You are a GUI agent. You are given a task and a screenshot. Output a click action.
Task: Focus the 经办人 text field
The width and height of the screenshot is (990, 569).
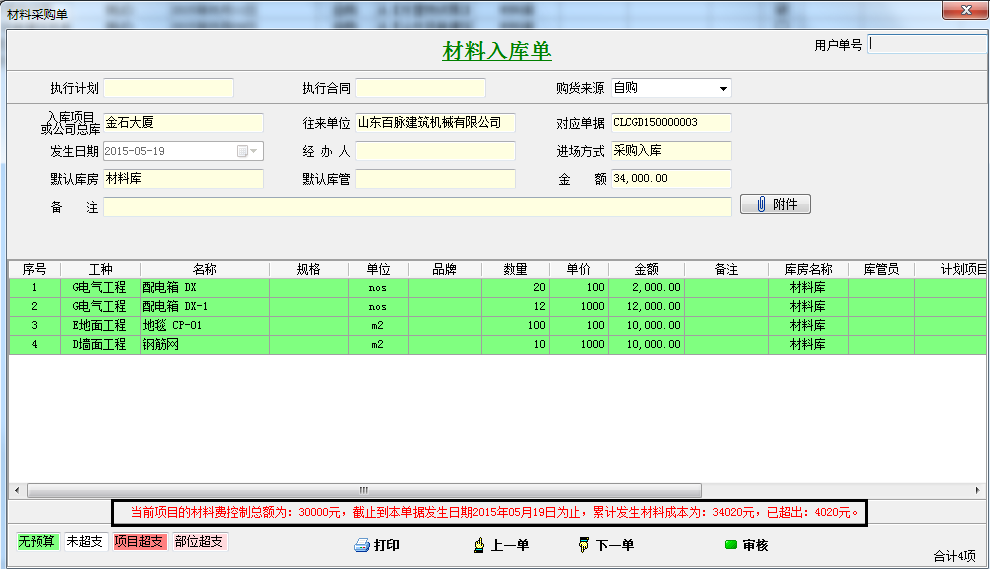pyautogui.click(x=435, y=151)
